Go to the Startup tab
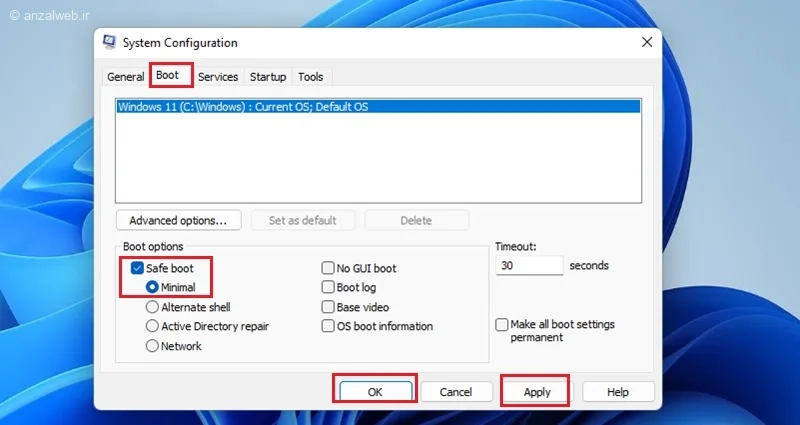This screenshot has height=425, width=800. pyautogui.click(x=268, y=77)
